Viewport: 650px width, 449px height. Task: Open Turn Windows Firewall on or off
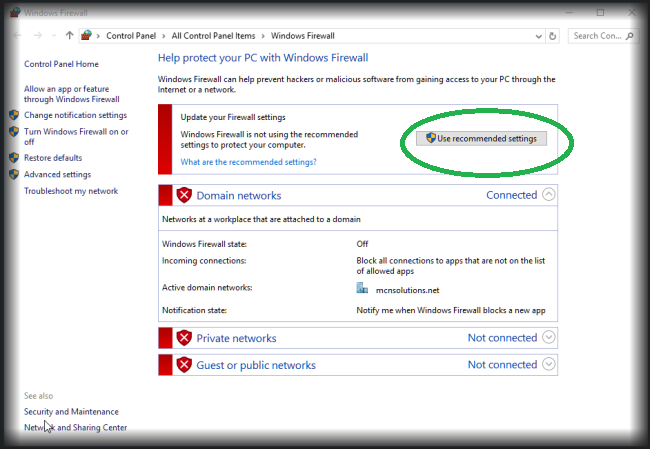[76, 136]
